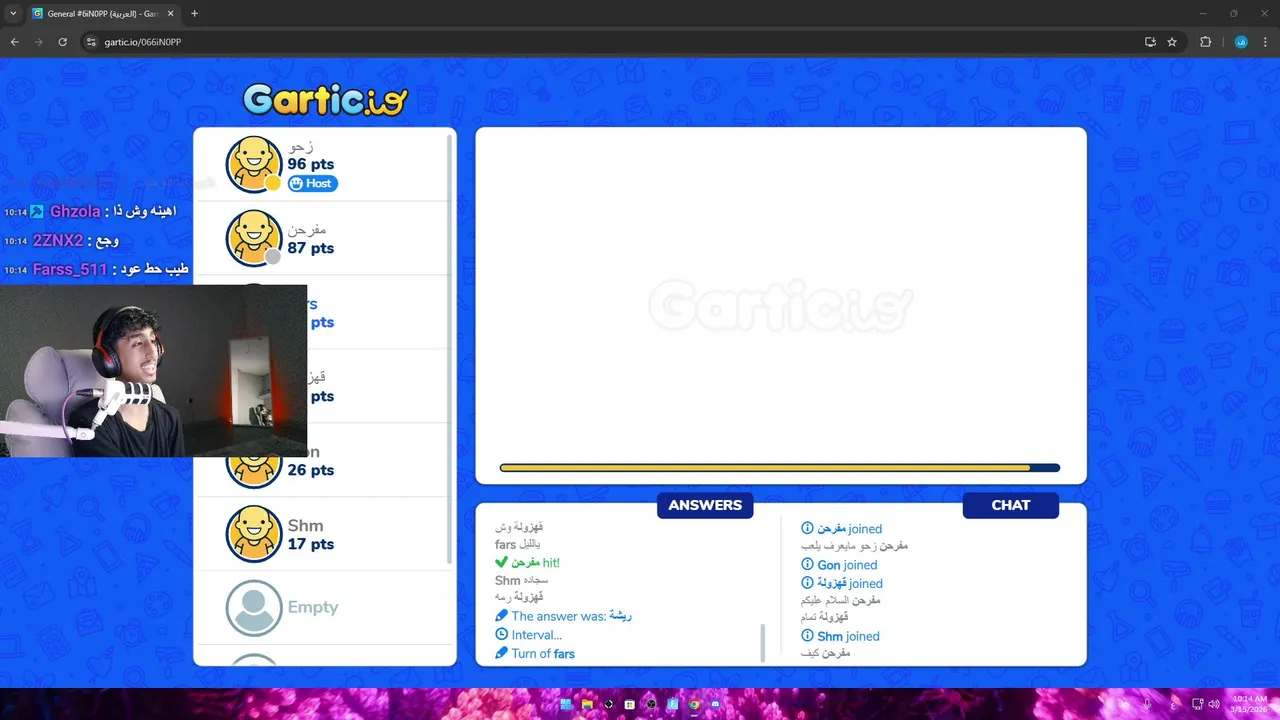Viewport: 1280px width, 720px height.
Task: Click the microphone tray icon
Action: (1148, 704)
